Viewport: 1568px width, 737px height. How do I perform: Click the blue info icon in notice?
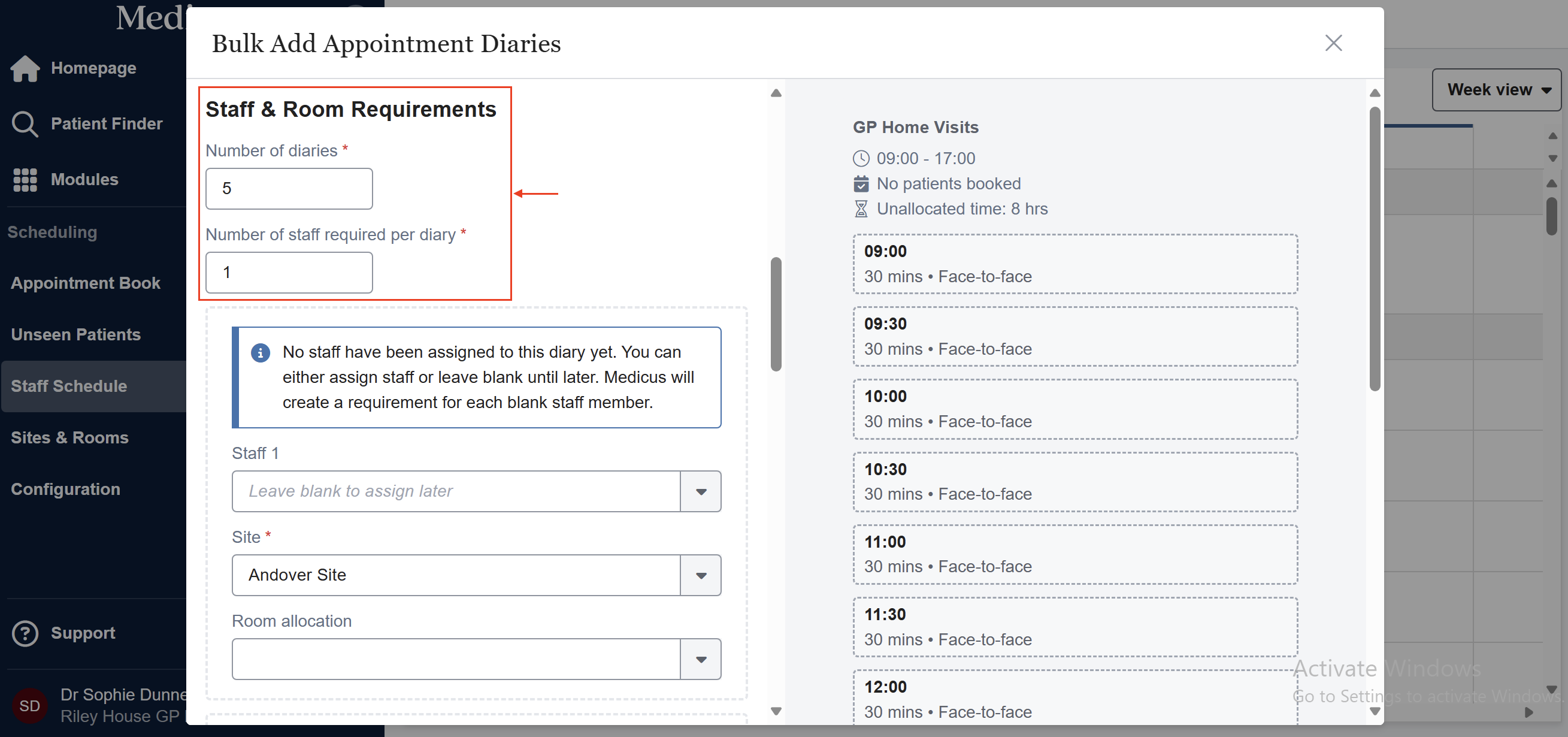coord(261,353)
